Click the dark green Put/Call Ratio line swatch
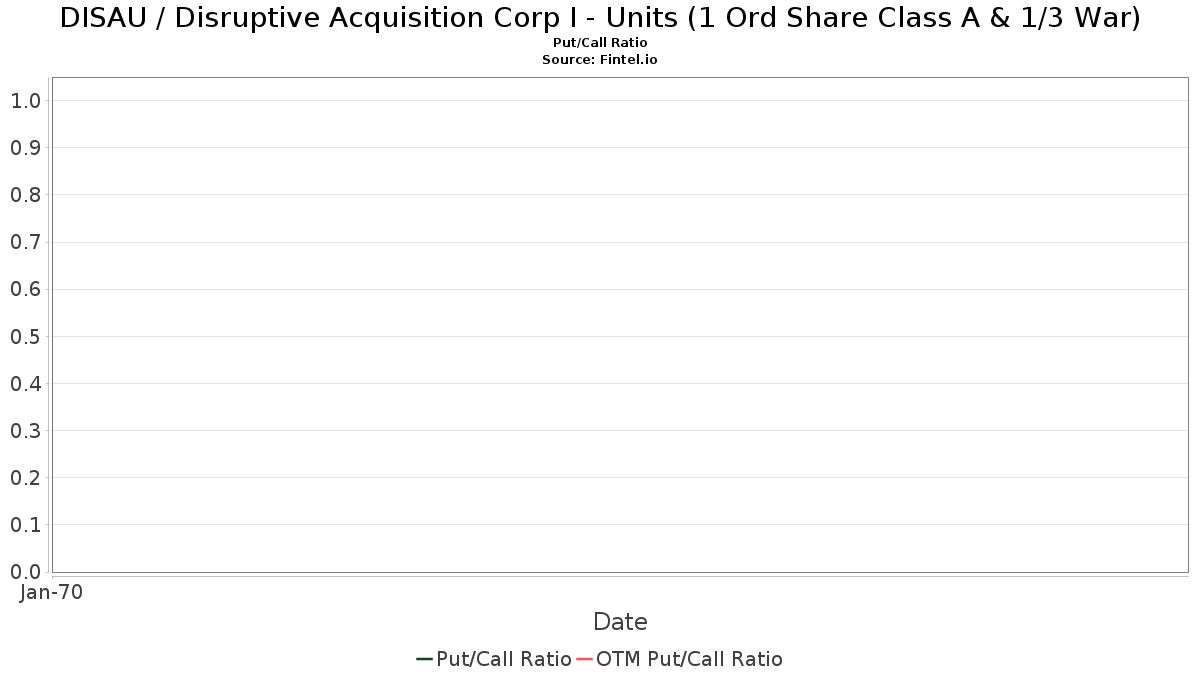Image resolution: width=1200 pixels, height=675 pixels. point(424,659)
